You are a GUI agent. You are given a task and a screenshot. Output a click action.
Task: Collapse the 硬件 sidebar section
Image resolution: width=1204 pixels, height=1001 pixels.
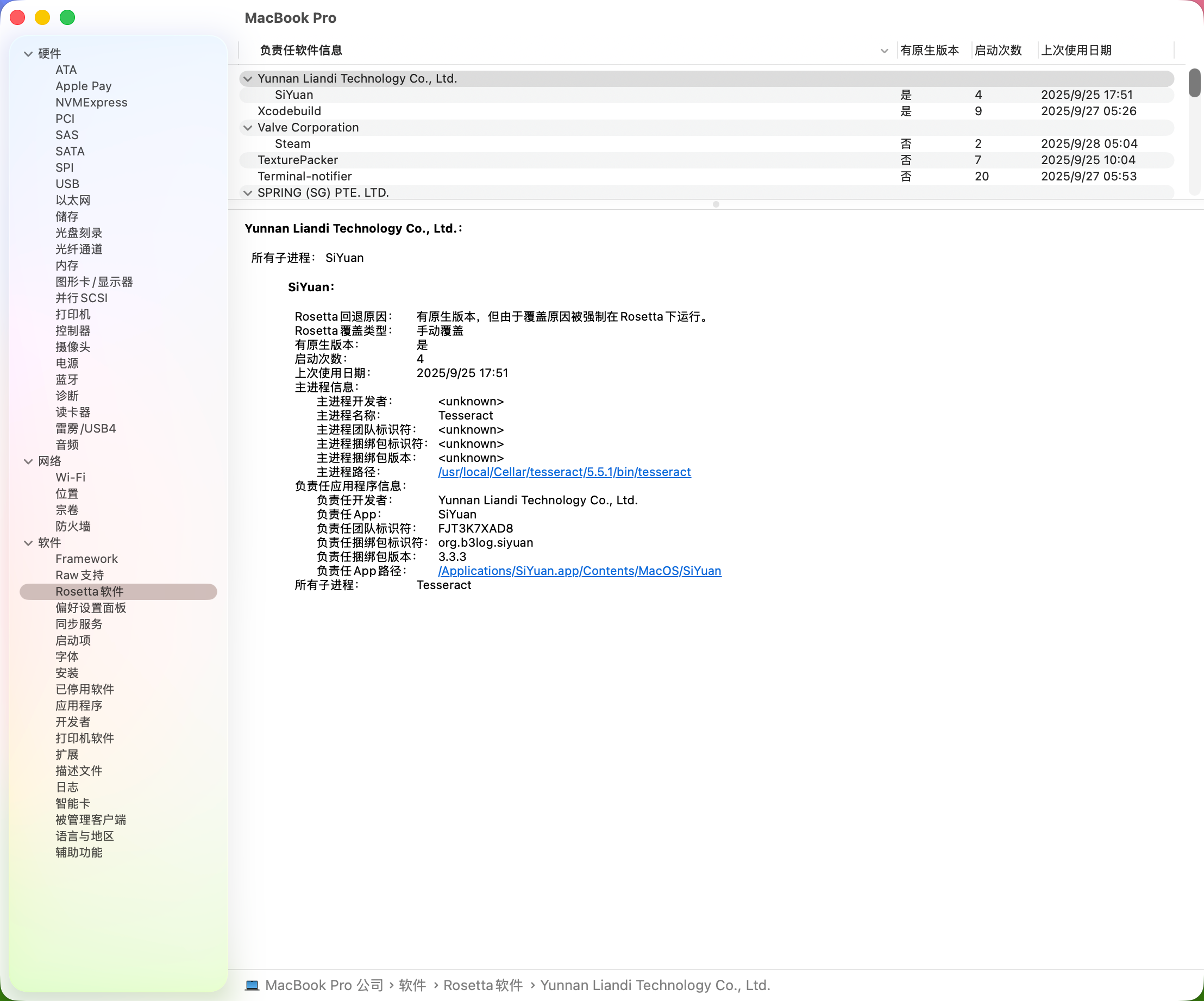28,54
